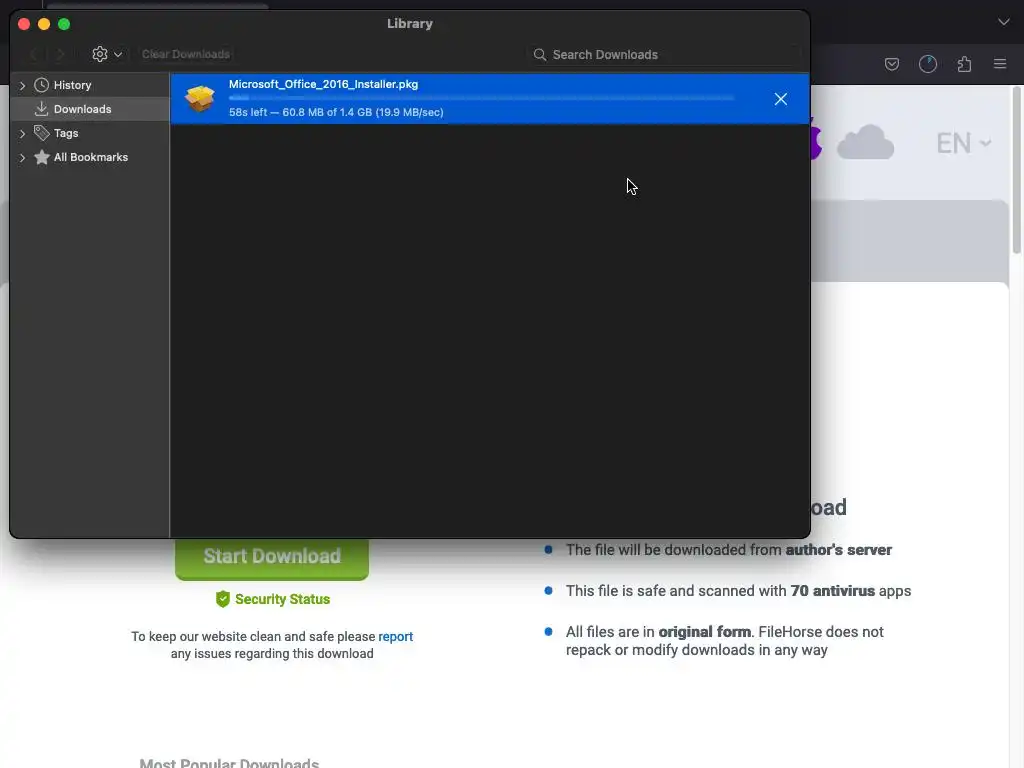Open the report link on the webpage
Screen dimensions: 1024x768
(x=396, y=637)
